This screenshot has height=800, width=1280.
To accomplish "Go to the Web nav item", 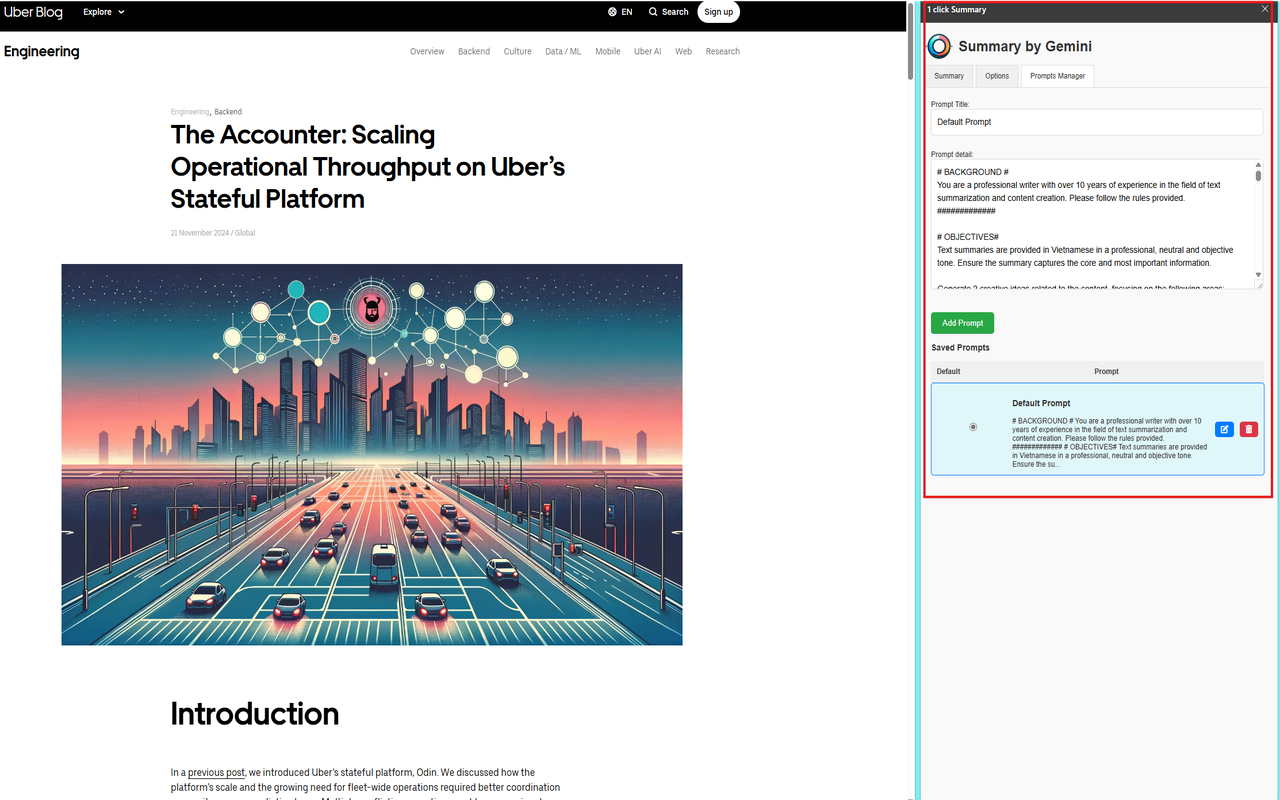I will (683, 51).
